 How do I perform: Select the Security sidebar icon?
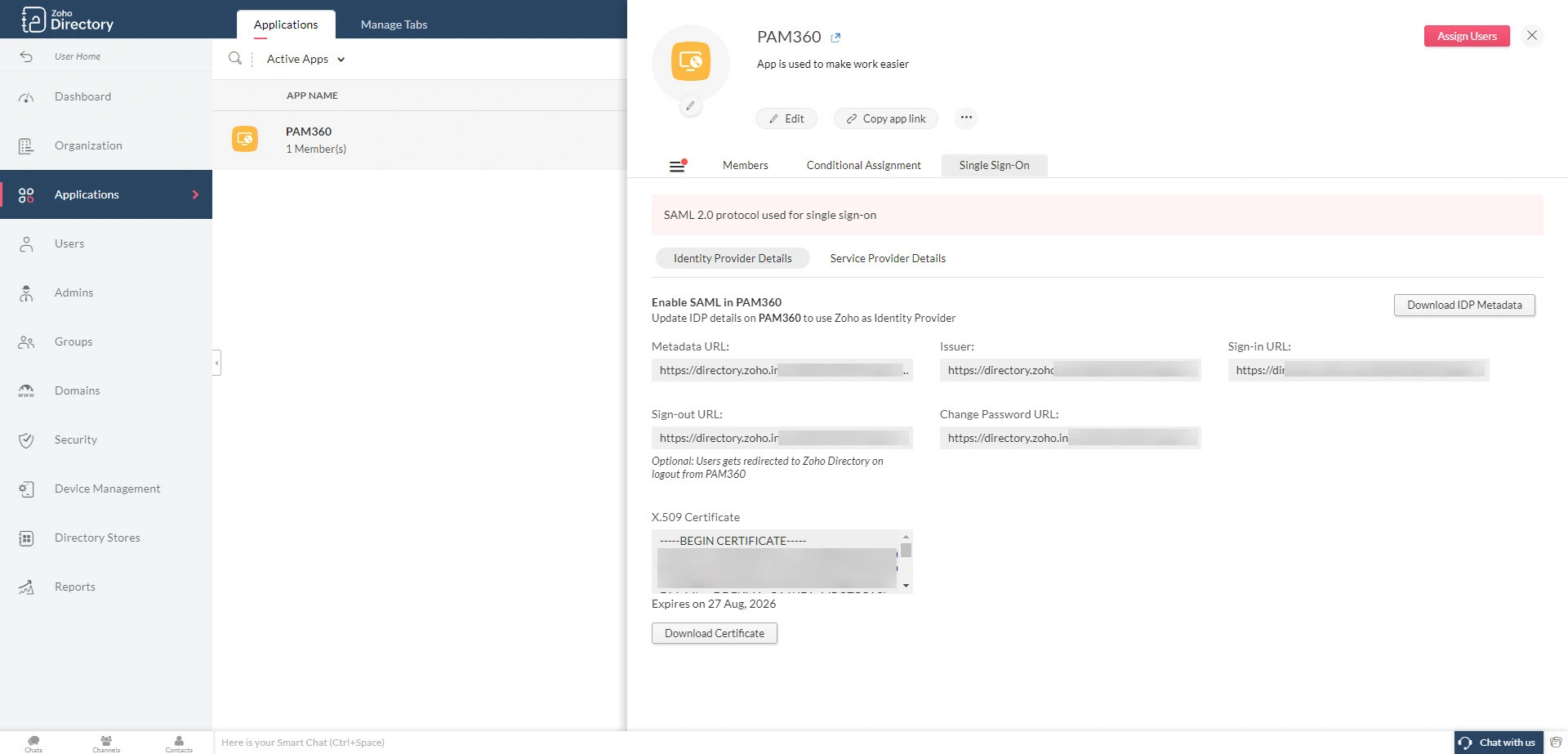25,439
